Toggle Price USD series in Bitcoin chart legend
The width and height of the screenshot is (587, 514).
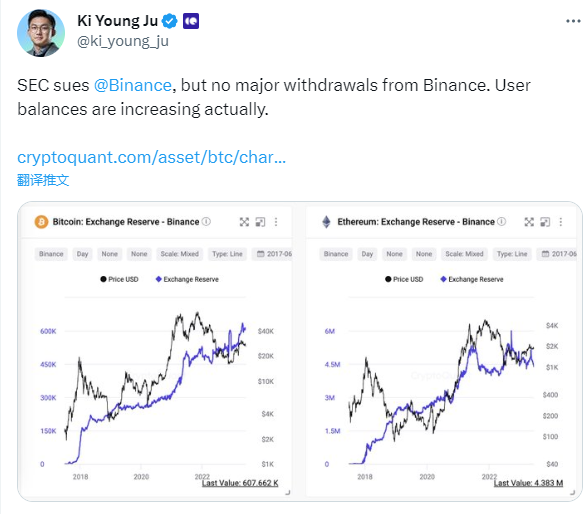click(119, 279)
